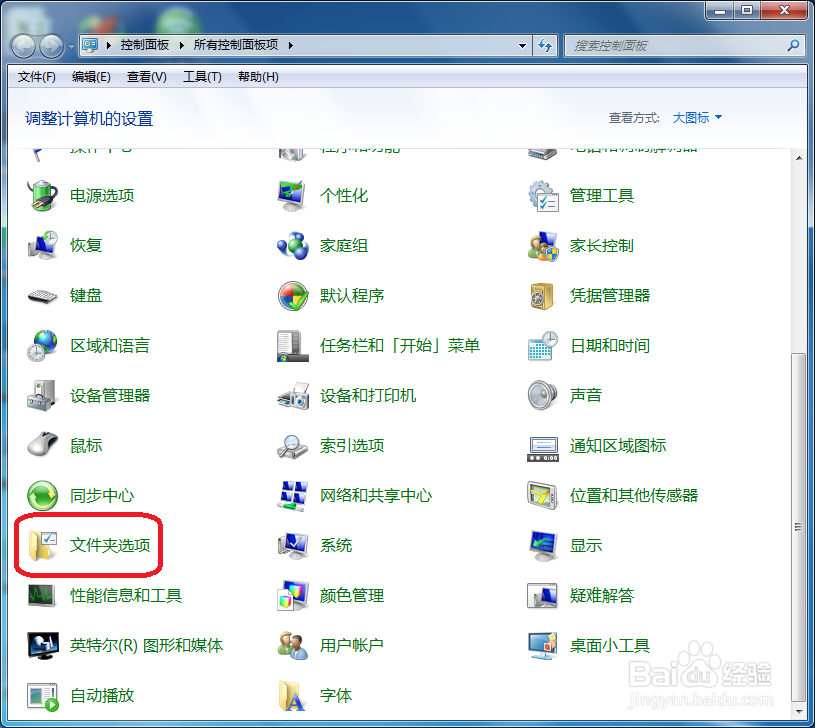Open the 桌面小工具 icon

tap(543, 645)
